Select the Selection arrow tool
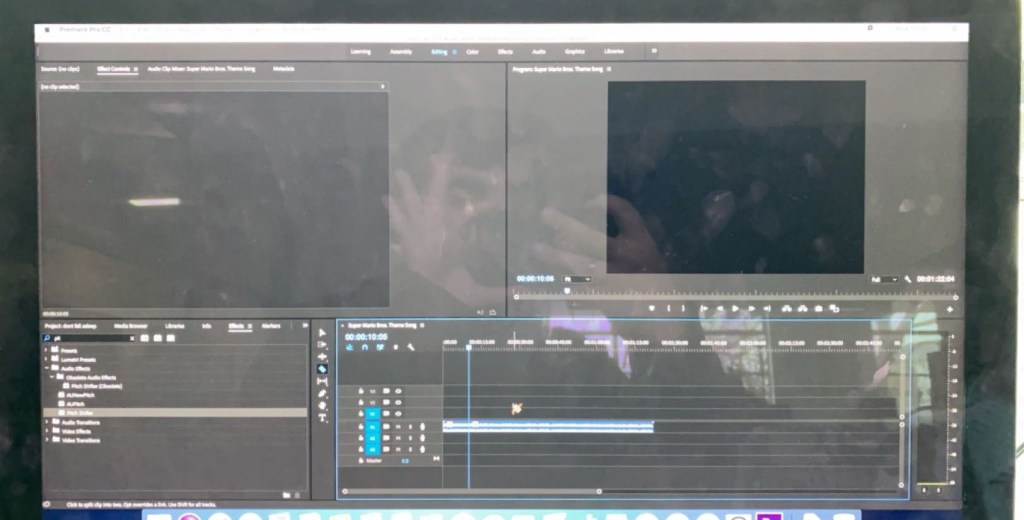The height and width of the screenshot is (520, 1024). click(322, 333)
